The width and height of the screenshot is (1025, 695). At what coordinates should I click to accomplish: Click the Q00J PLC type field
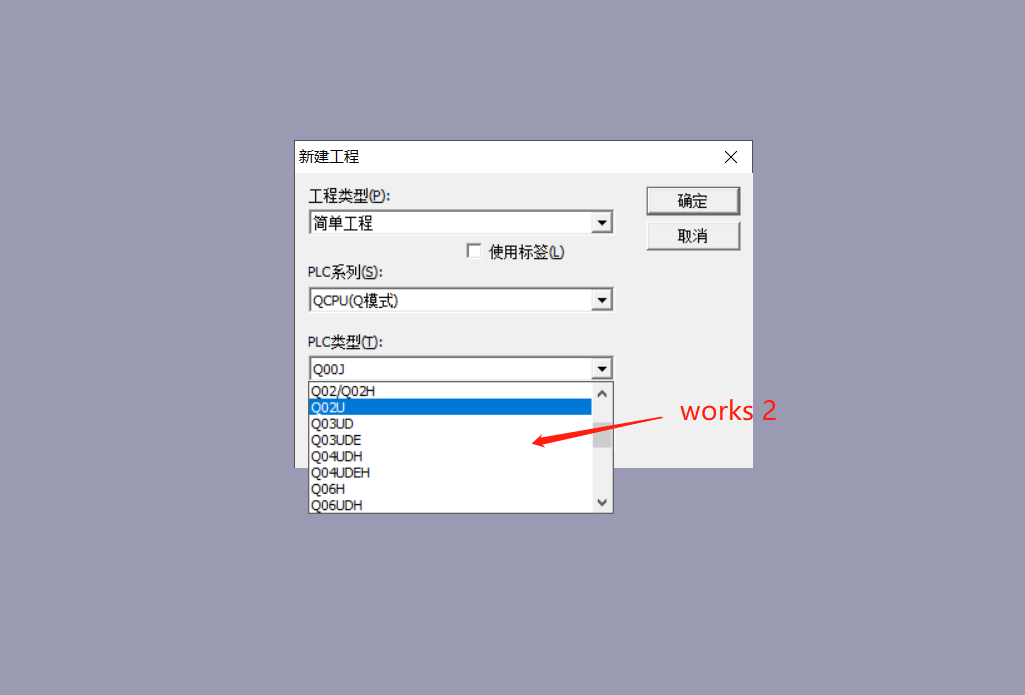point(451,369)
